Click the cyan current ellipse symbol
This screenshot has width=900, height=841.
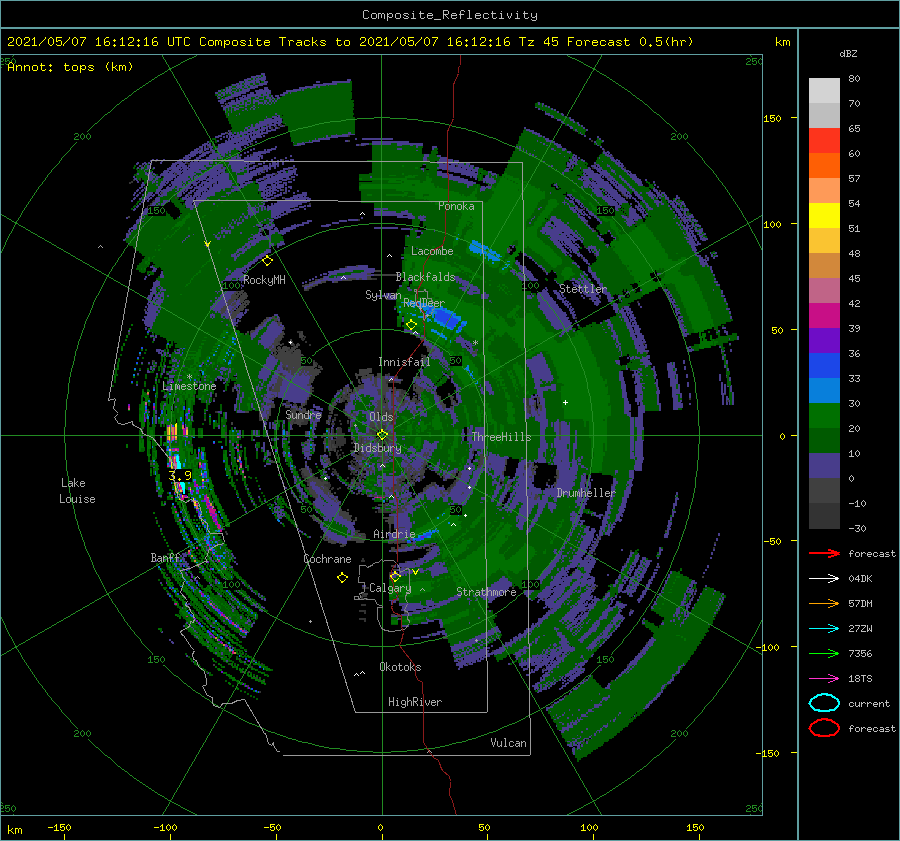coord(824,703)
